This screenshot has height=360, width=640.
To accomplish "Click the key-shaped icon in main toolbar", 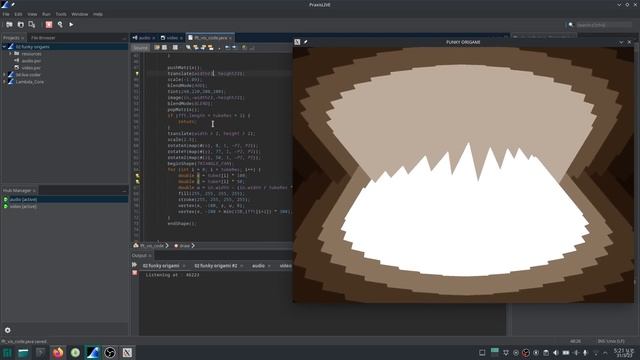I will tap(60, 25).
